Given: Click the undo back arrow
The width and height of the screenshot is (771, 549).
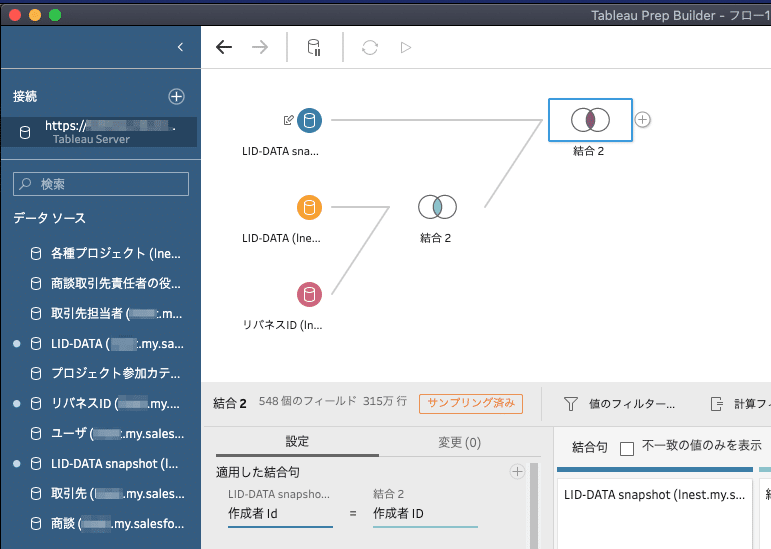Looking at the screenshot, I should pos(224,47).
